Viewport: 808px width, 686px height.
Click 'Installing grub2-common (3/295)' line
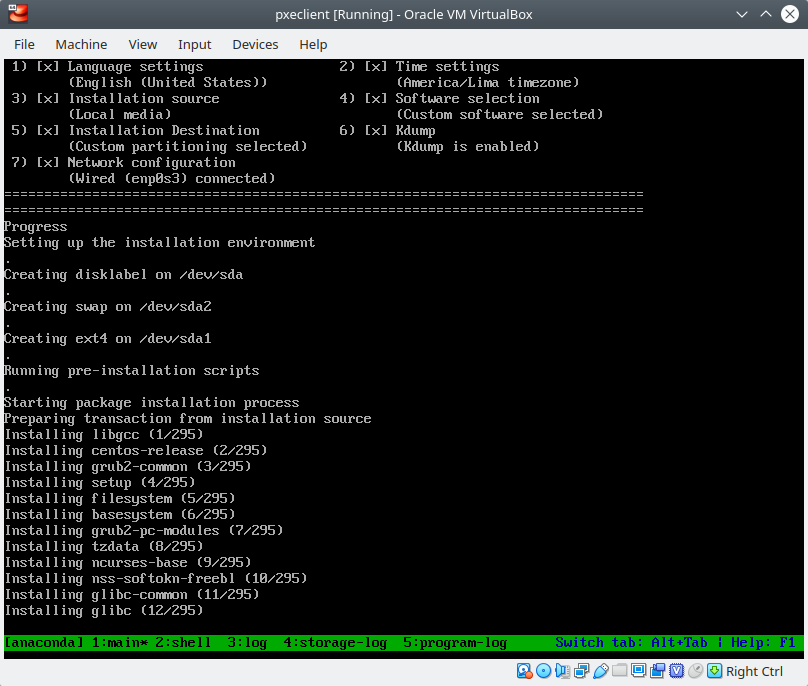[x=128, y=466]
